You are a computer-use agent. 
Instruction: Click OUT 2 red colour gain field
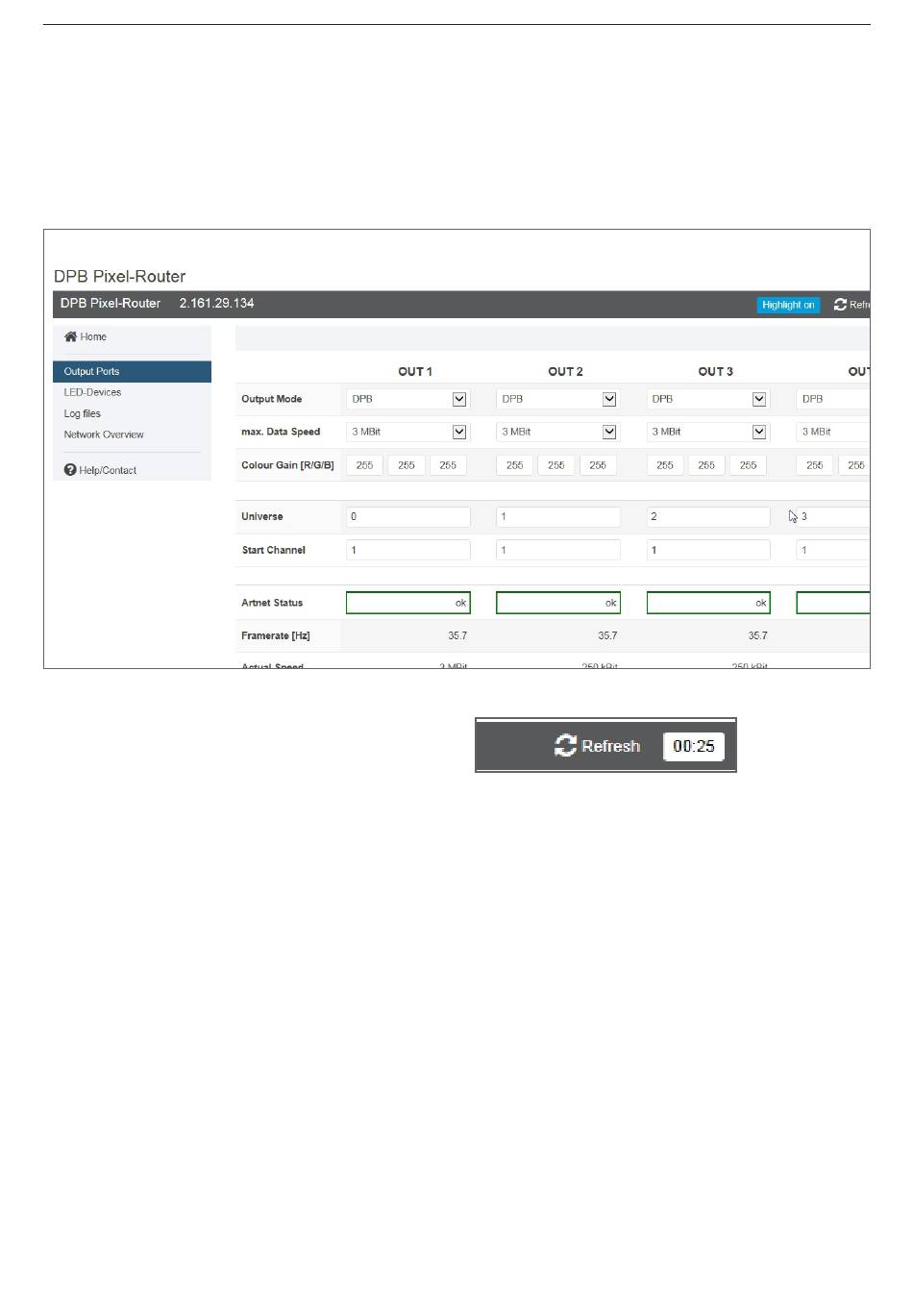point(514,465)
